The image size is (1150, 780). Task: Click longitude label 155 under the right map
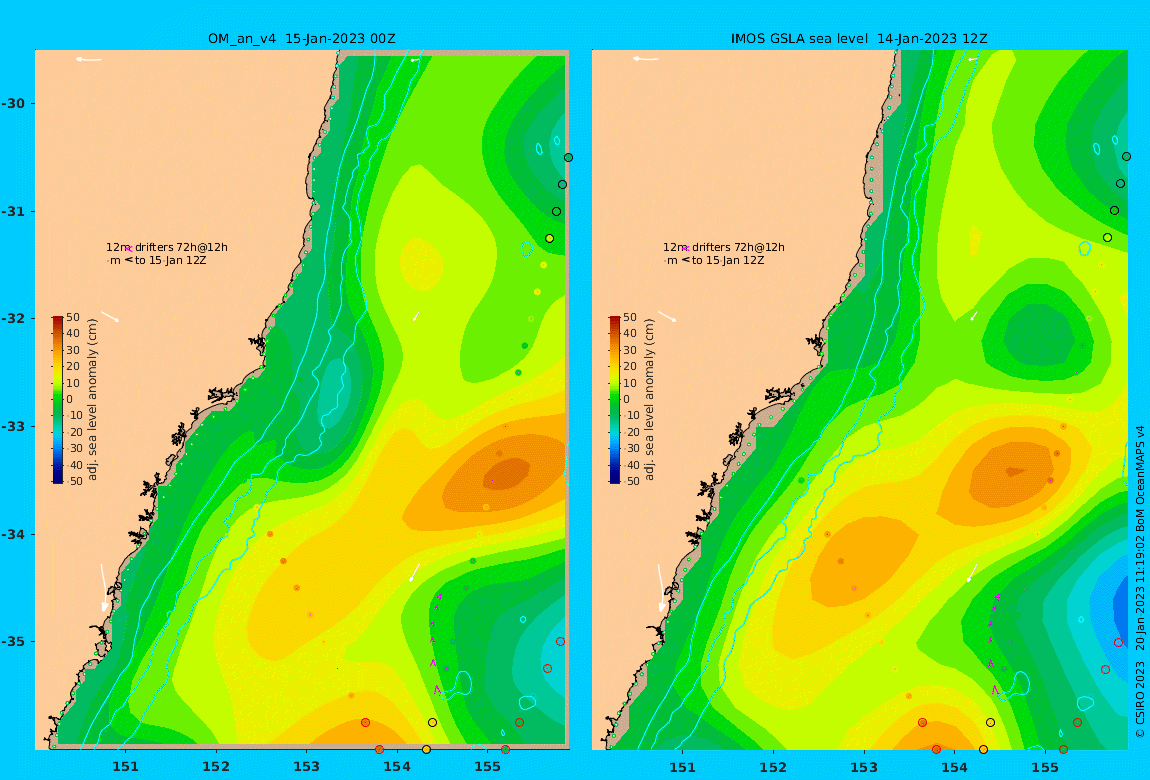tap(1045, 767)
